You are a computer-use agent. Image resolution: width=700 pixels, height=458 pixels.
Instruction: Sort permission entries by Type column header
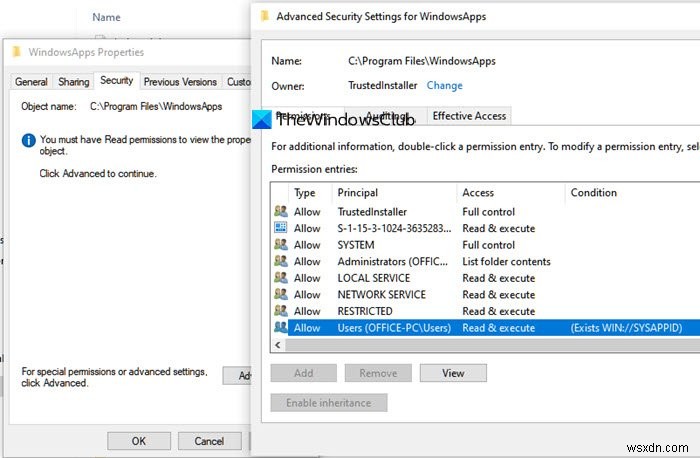click(x=310, y=193)
